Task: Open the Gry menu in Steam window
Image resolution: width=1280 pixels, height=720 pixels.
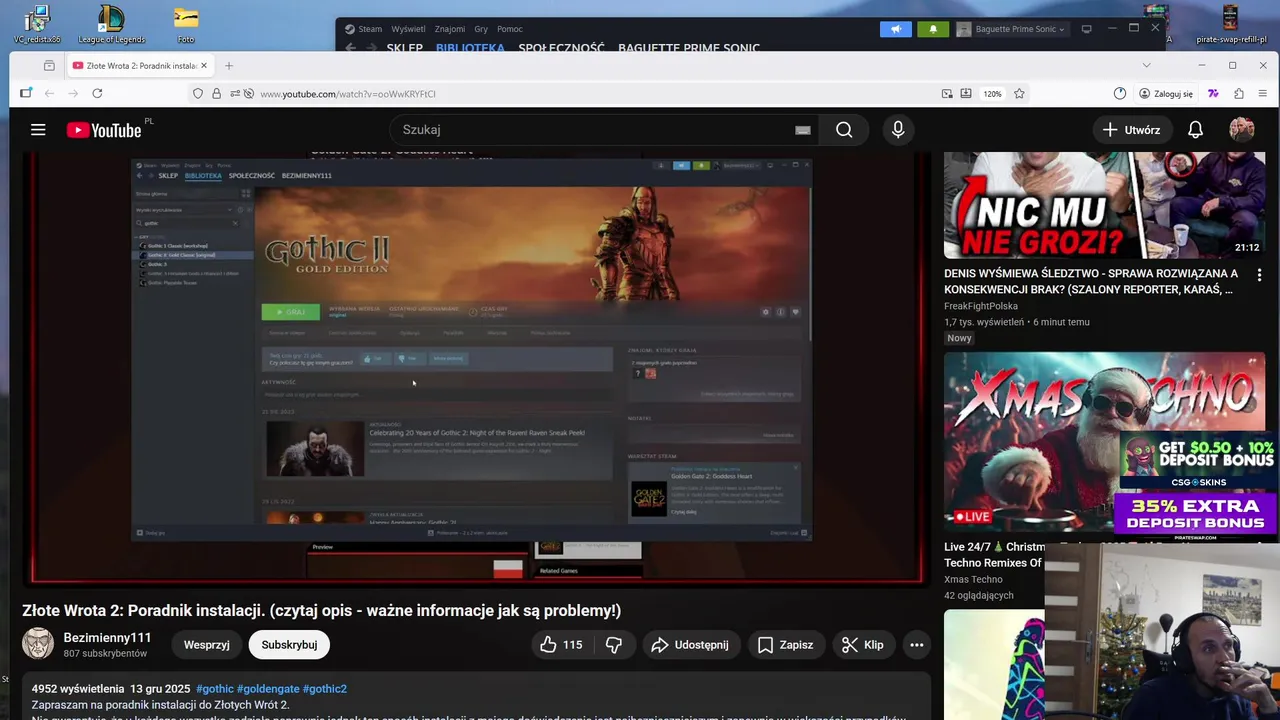Action: [481, 29]
